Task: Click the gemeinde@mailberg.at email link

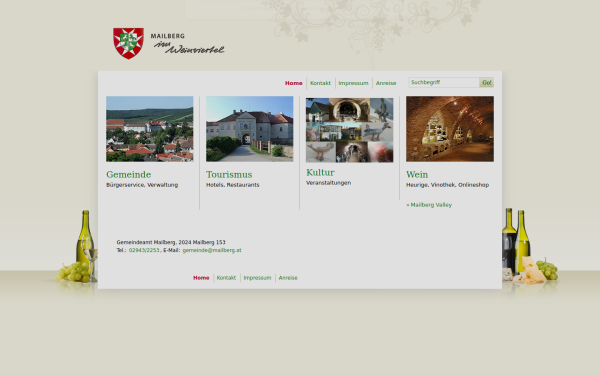Action: click(x=212, y=250)
